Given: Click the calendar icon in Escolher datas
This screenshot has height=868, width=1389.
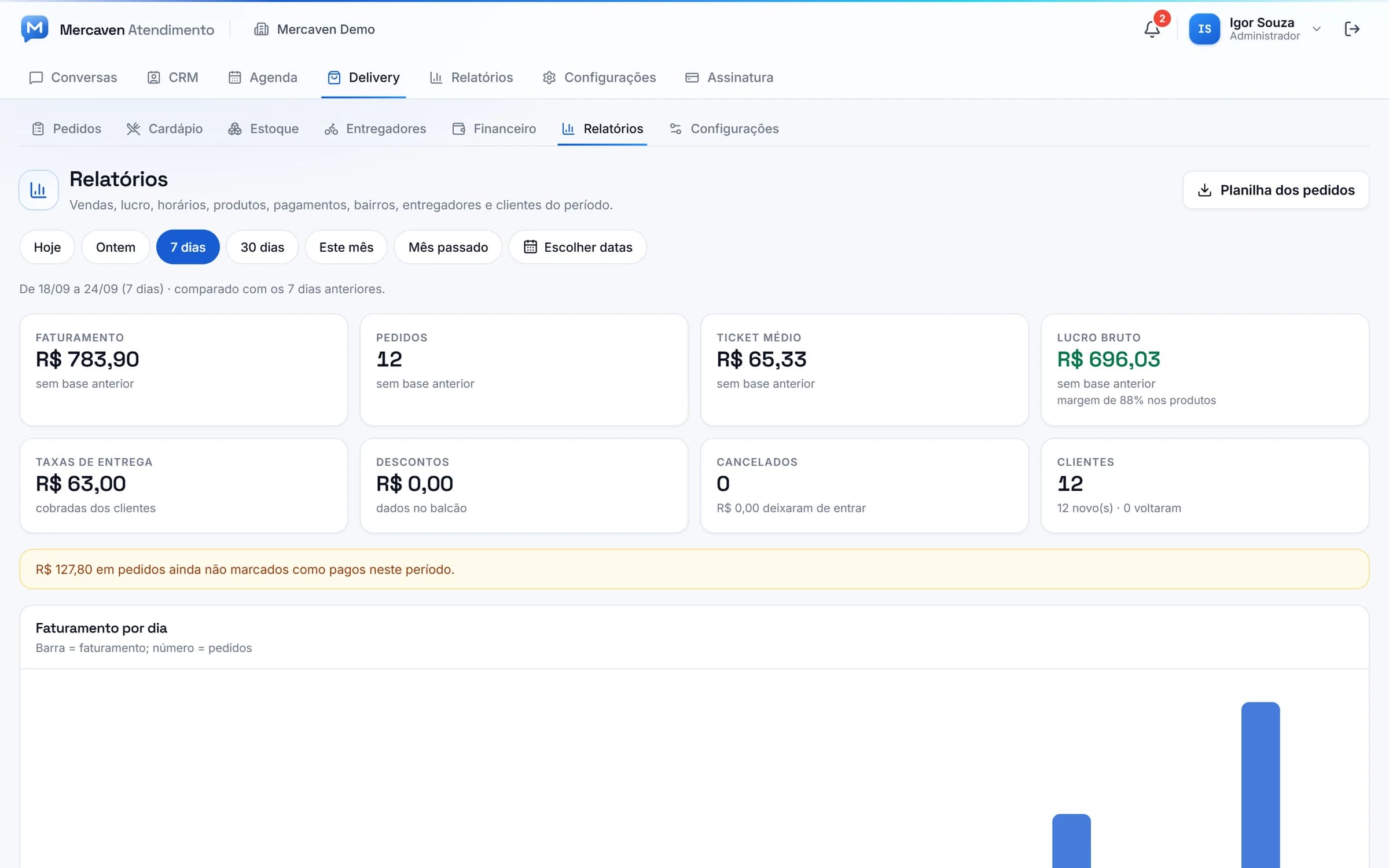Looking at the screenshot, I should [530, 247].
